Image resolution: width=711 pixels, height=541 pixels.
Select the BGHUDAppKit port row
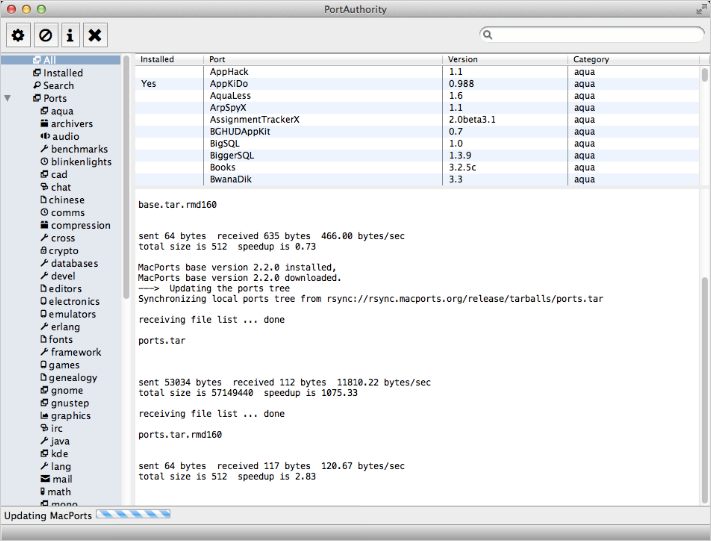(417, 132)
